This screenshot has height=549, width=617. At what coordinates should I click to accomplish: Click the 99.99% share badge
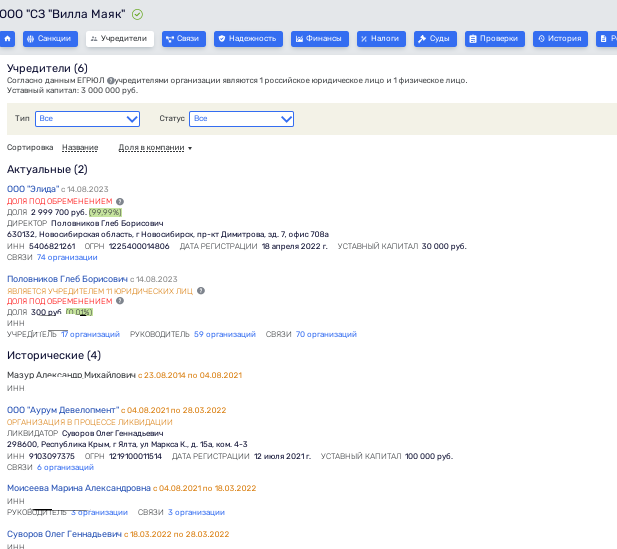pyautogui.click(x=105, y=213)
